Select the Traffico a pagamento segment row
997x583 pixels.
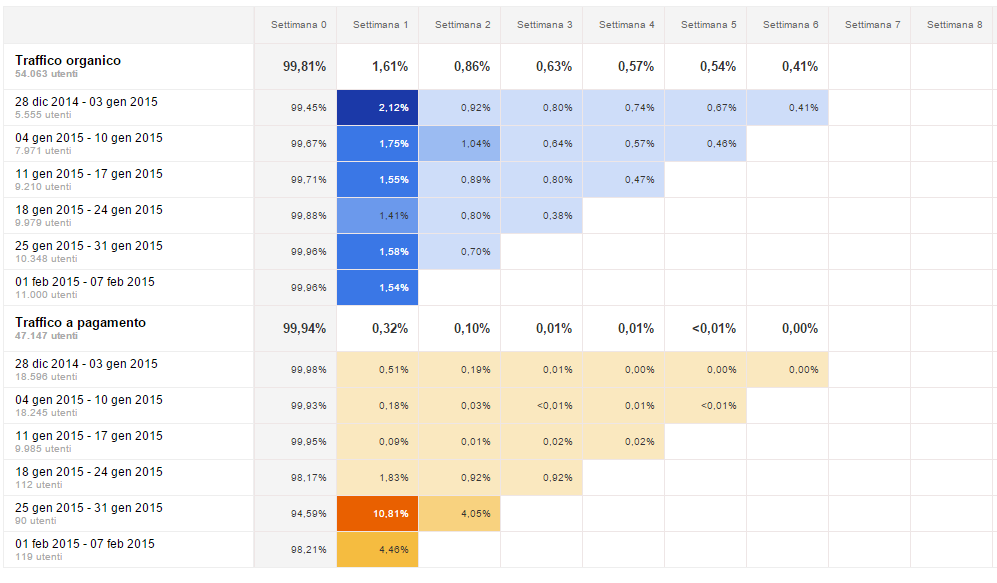(80, 323)
